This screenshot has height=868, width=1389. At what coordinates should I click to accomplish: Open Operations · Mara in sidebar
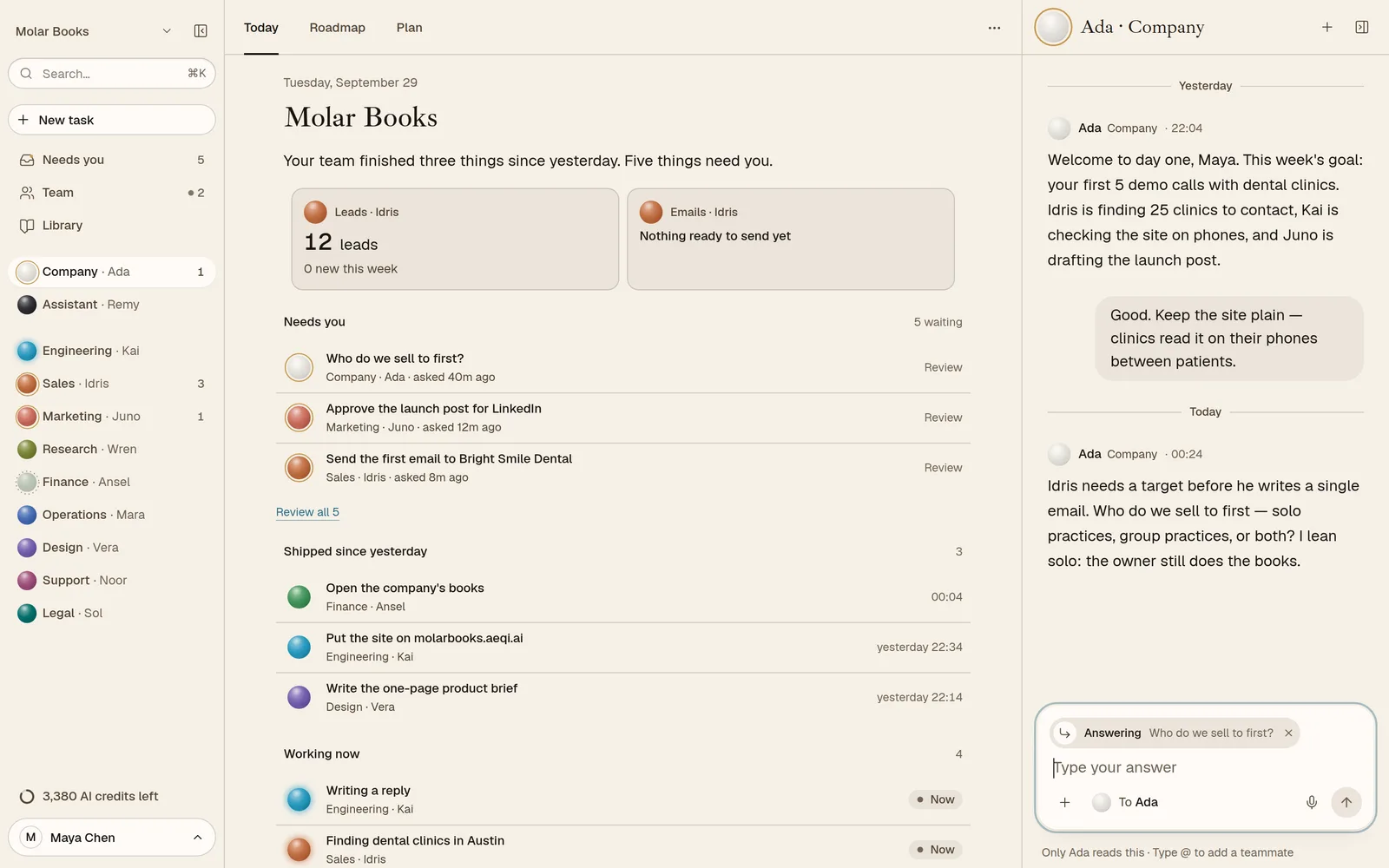point(112,515)
